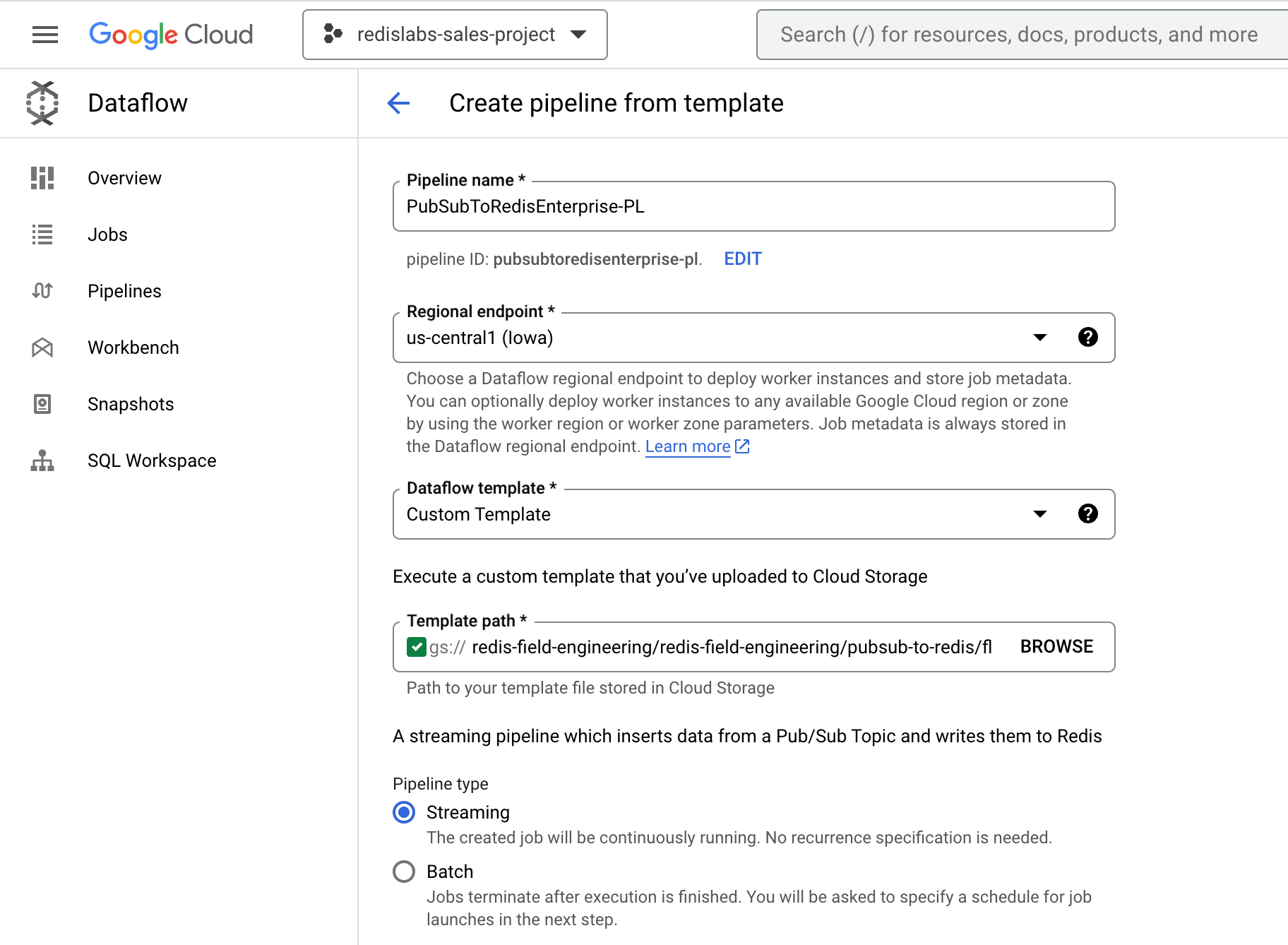The image size is (1288, 945).
Task: Click the Pipelines icon in the sidebar
Action: pos(42,290)
